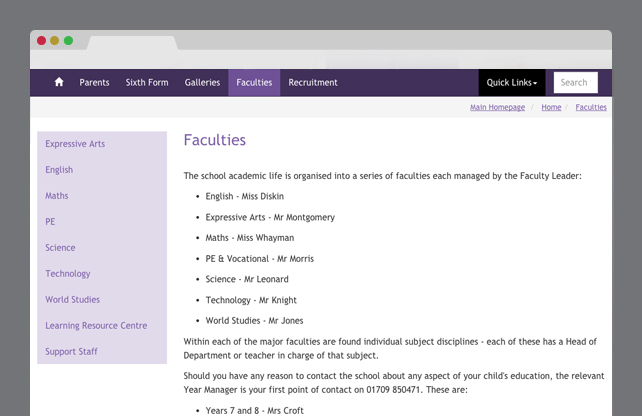
Task: Select English in the sidebar
Action: (x=59, y=170)
